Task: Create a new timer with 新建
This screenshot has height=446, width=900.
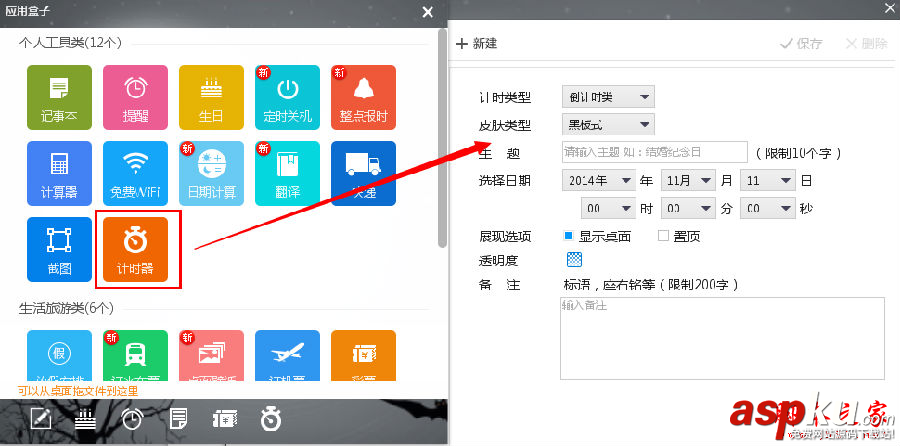Action: [x=476, y=44]
